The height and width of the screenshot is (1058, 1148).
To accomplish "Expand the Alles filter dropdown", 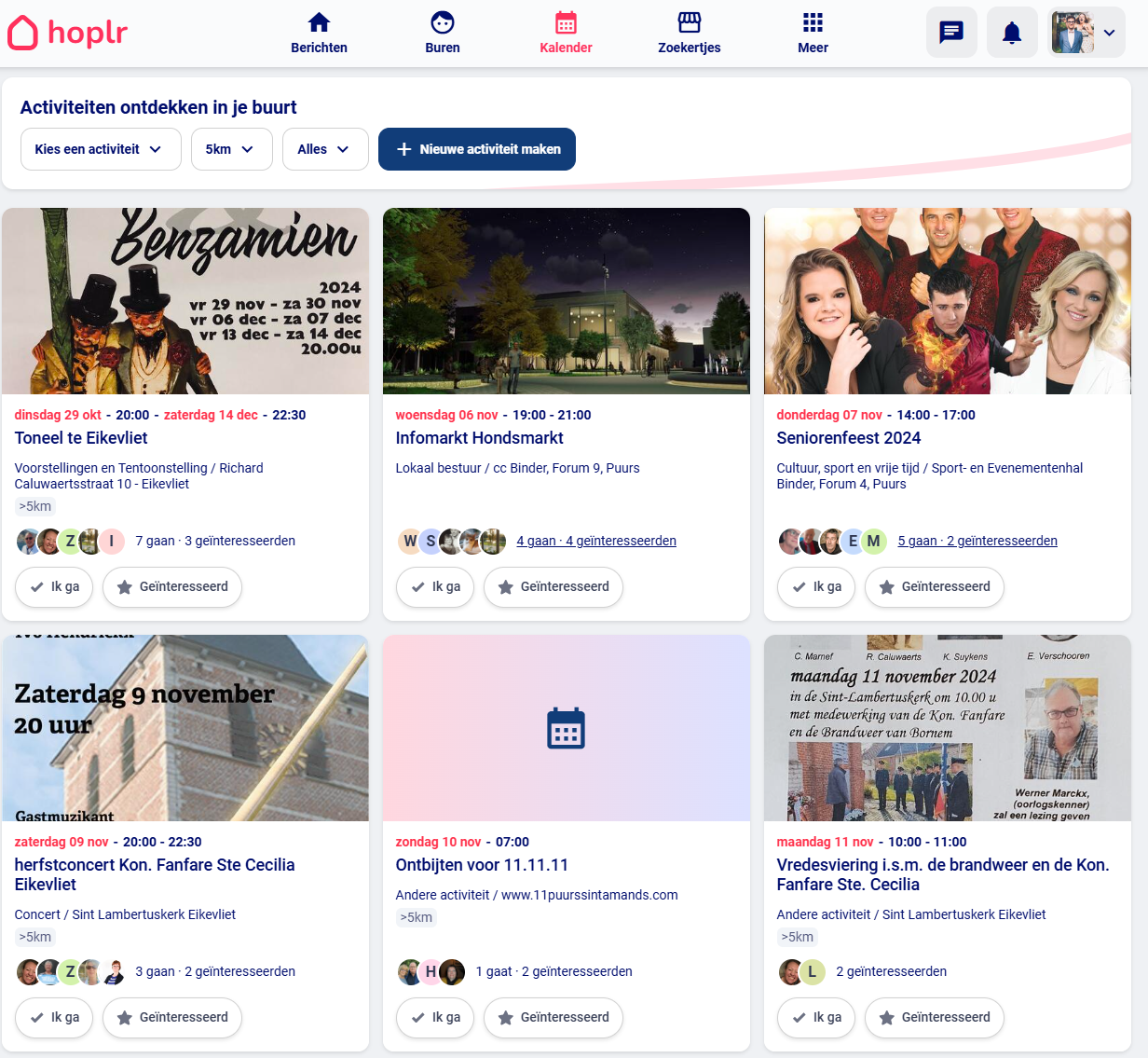I will point(324,149).
